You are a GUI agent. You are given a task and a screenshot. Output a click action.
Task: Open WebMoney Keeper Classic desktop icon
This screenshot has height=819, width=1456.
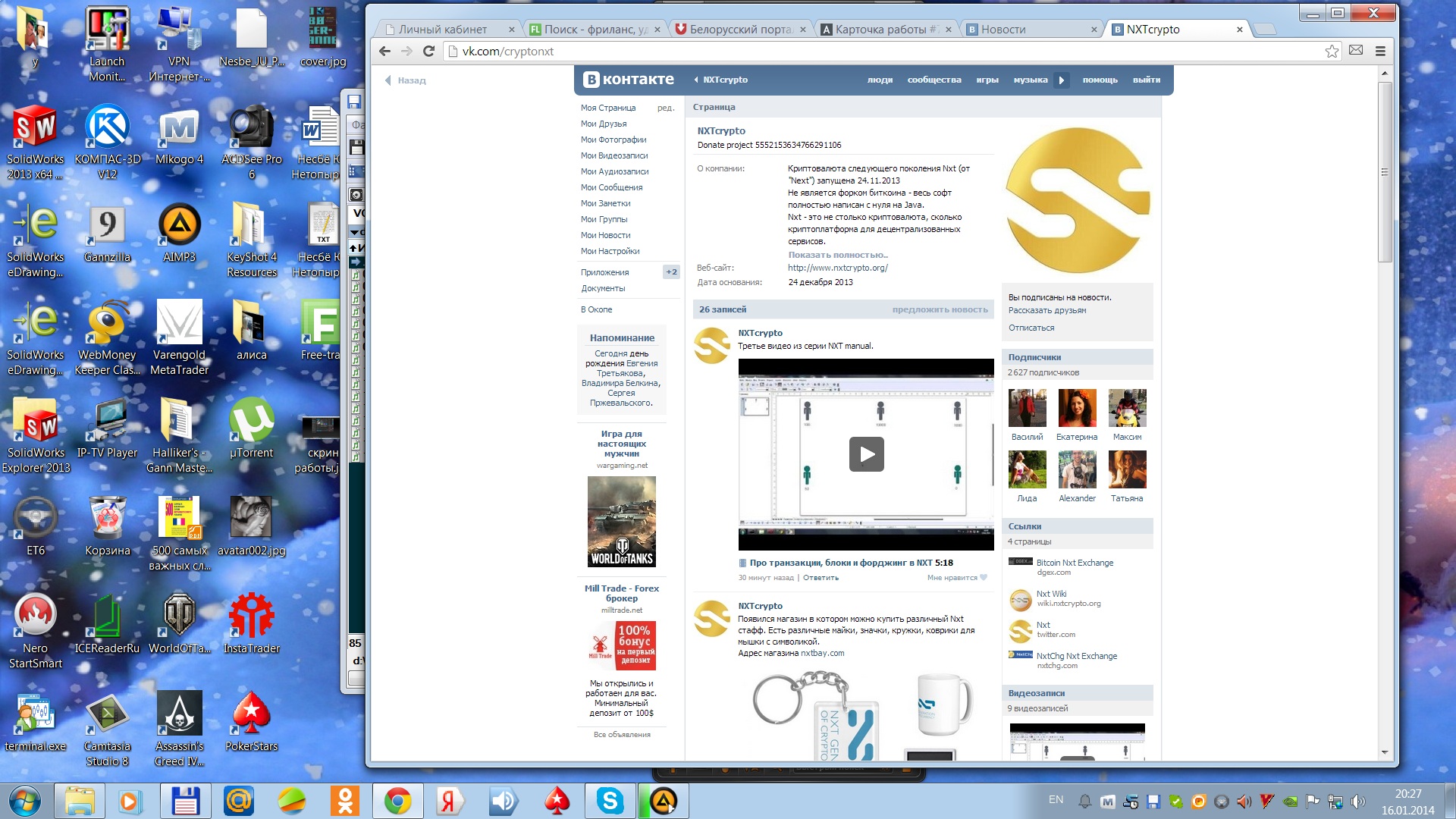[107, 337]
